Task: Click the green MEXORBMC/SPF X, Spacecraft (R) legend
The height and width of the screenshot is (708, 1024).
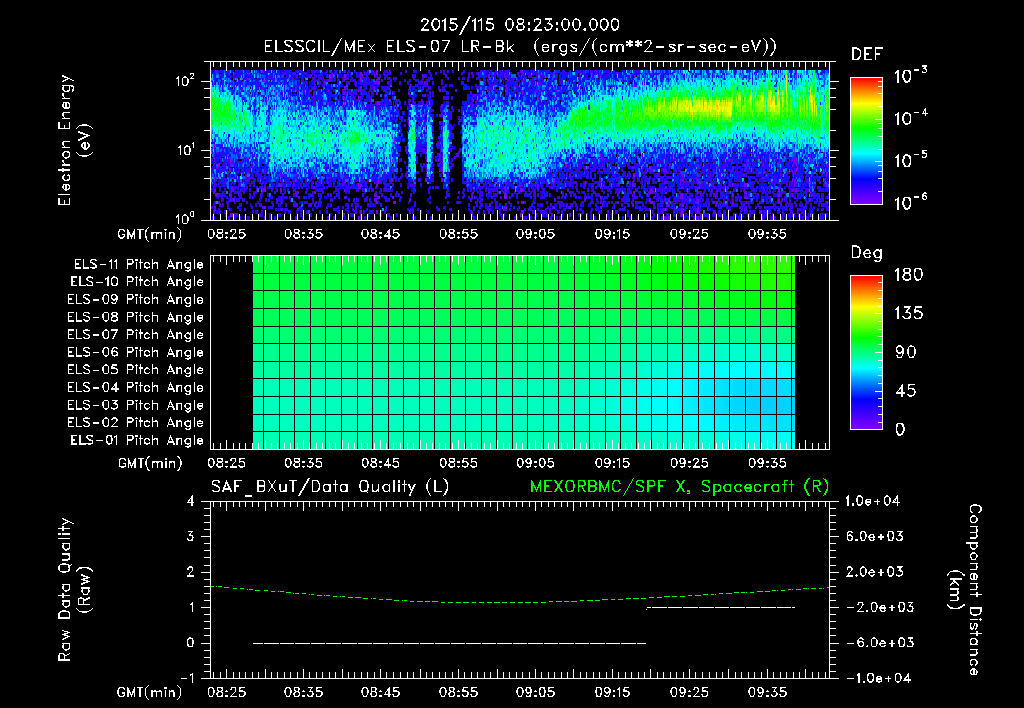Action: pos(679,487)
